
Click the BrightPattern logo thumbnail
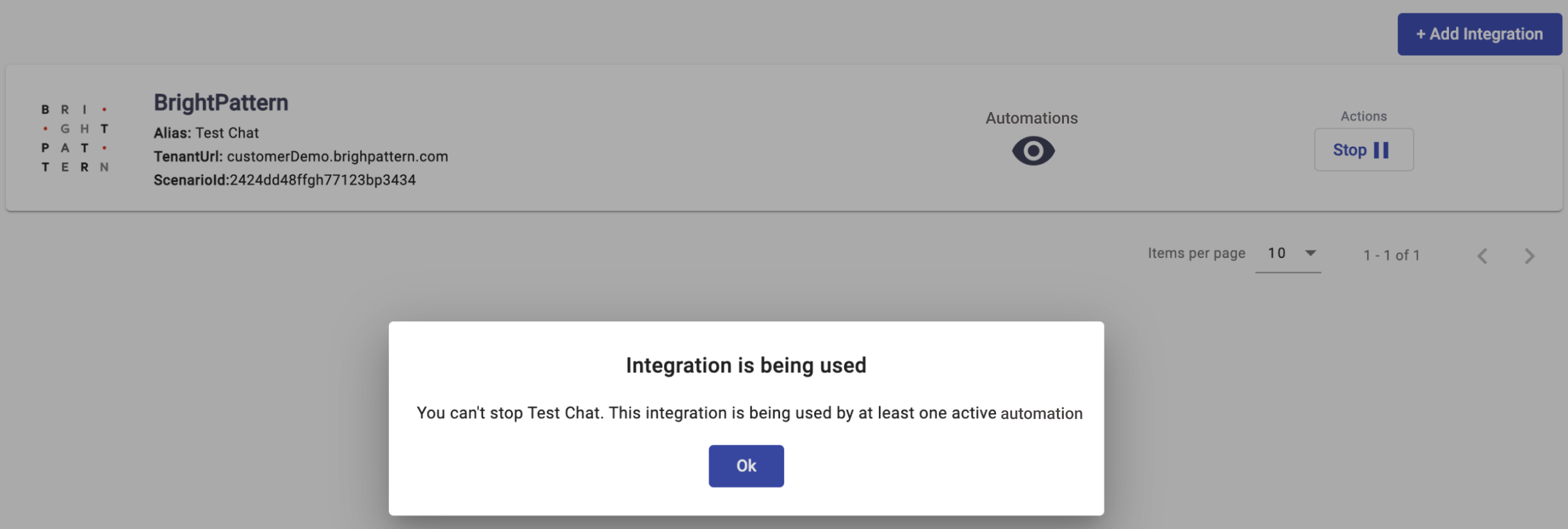pyautogui.click(x=75, y=138)
